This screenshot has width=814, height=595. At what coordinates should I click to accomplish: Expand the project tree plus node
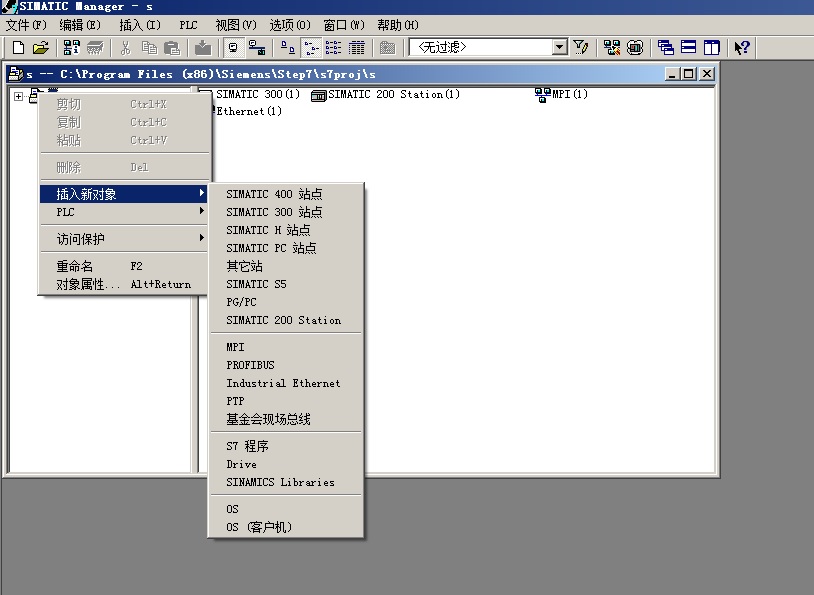tap(18, 96)
